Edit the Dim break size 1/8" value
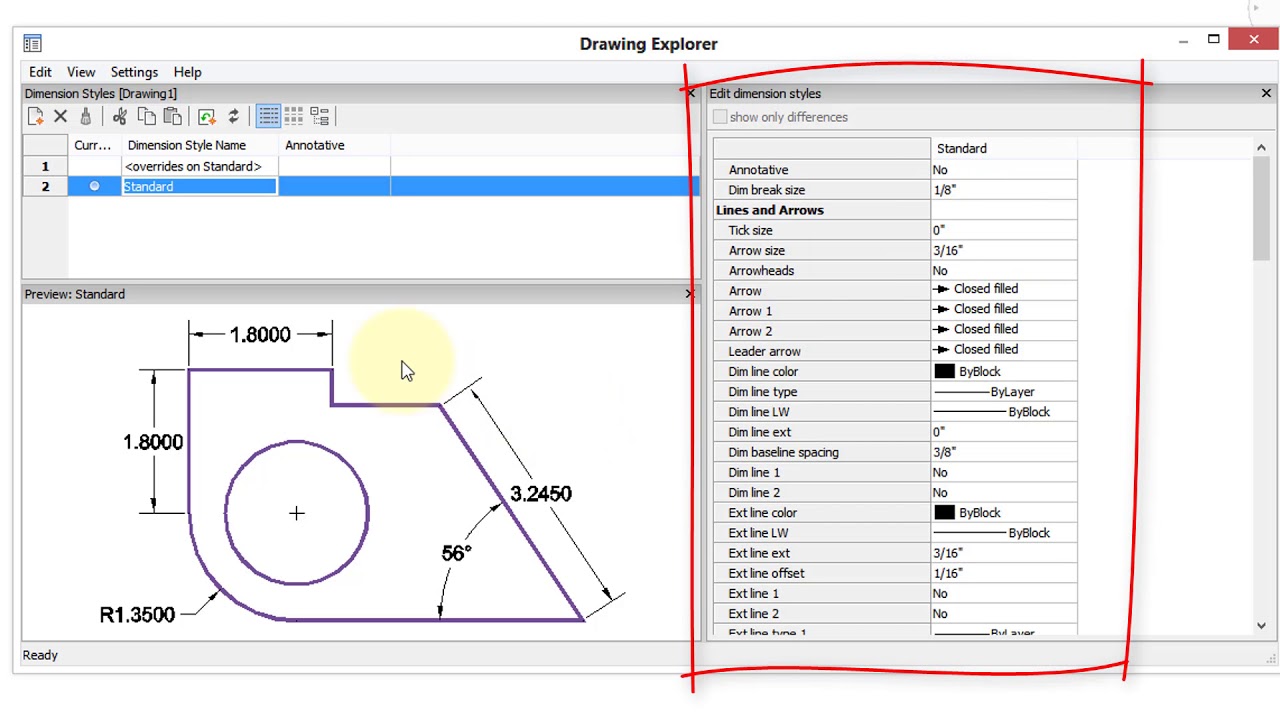The width and height of the screenshot is (1280, 720). coord(1004,190)
